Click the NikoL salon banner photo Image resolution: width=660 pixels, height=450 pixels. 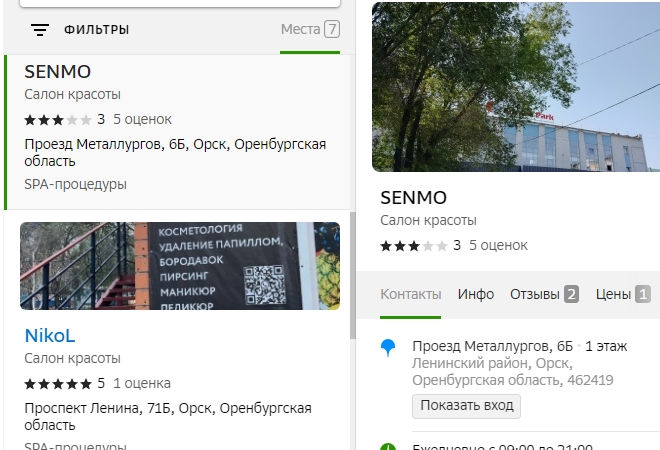point(180,265)
